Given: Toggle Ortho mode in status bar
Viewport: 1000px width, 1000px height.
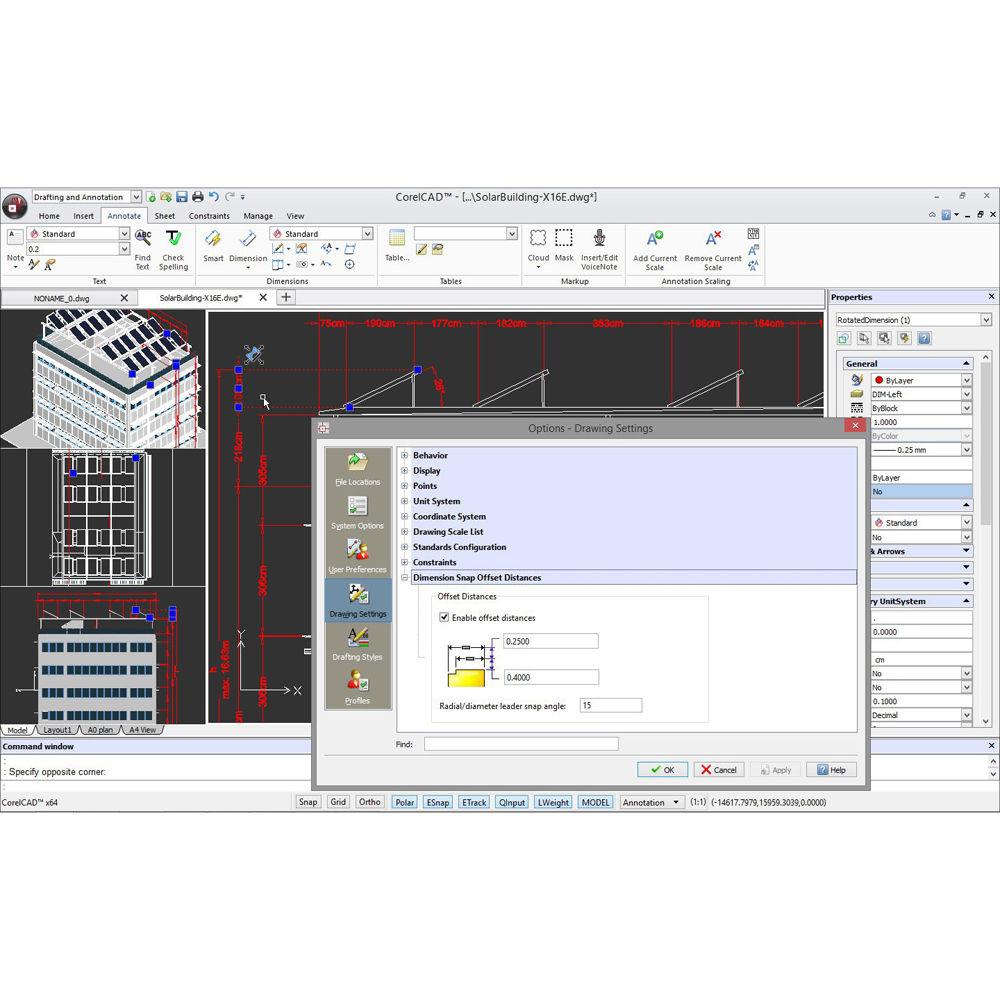Looking at the screenshot, I should pyautogui.click(x=369, y=802).
